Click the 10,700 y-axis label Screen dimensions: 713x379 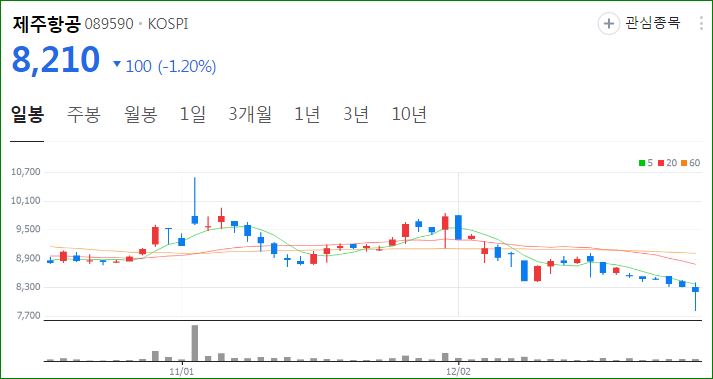tap(27, 172)
